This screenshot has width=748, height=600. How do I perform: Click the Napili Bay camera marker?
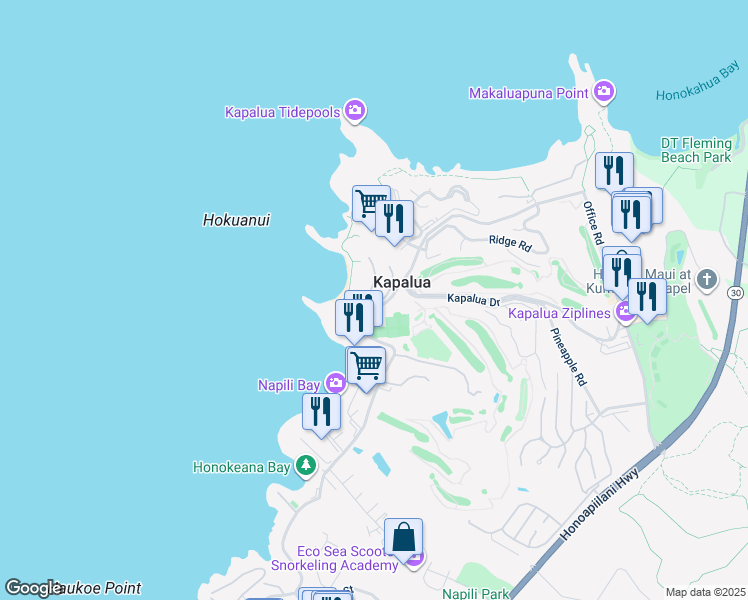pyautogui.click(x=336, y=383)
